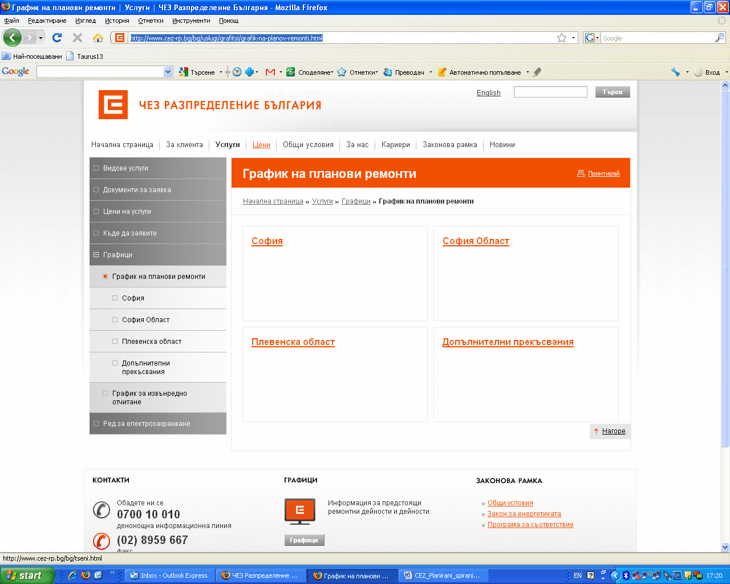This screenshot has height=584, width=730.
Task: Open the history dropdown next to back button
Action: 41,38
